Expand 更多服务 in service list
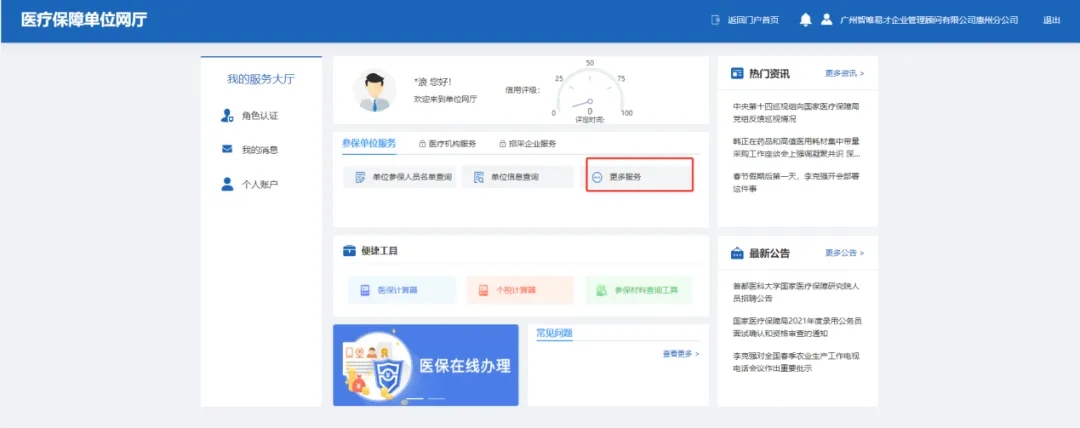 click(x=639, y=177)
